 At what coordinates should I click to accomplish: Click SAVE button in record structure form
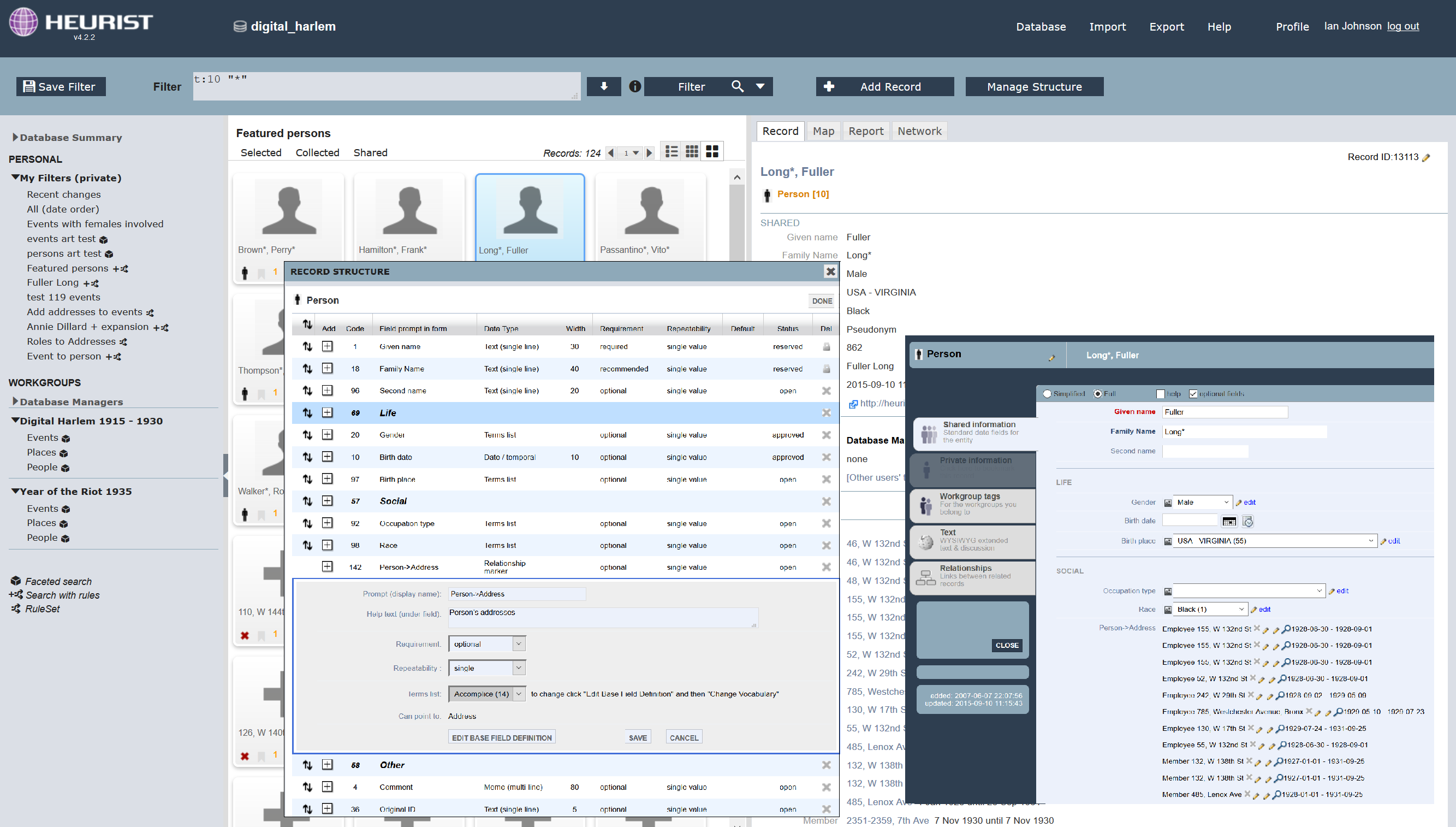637,737
